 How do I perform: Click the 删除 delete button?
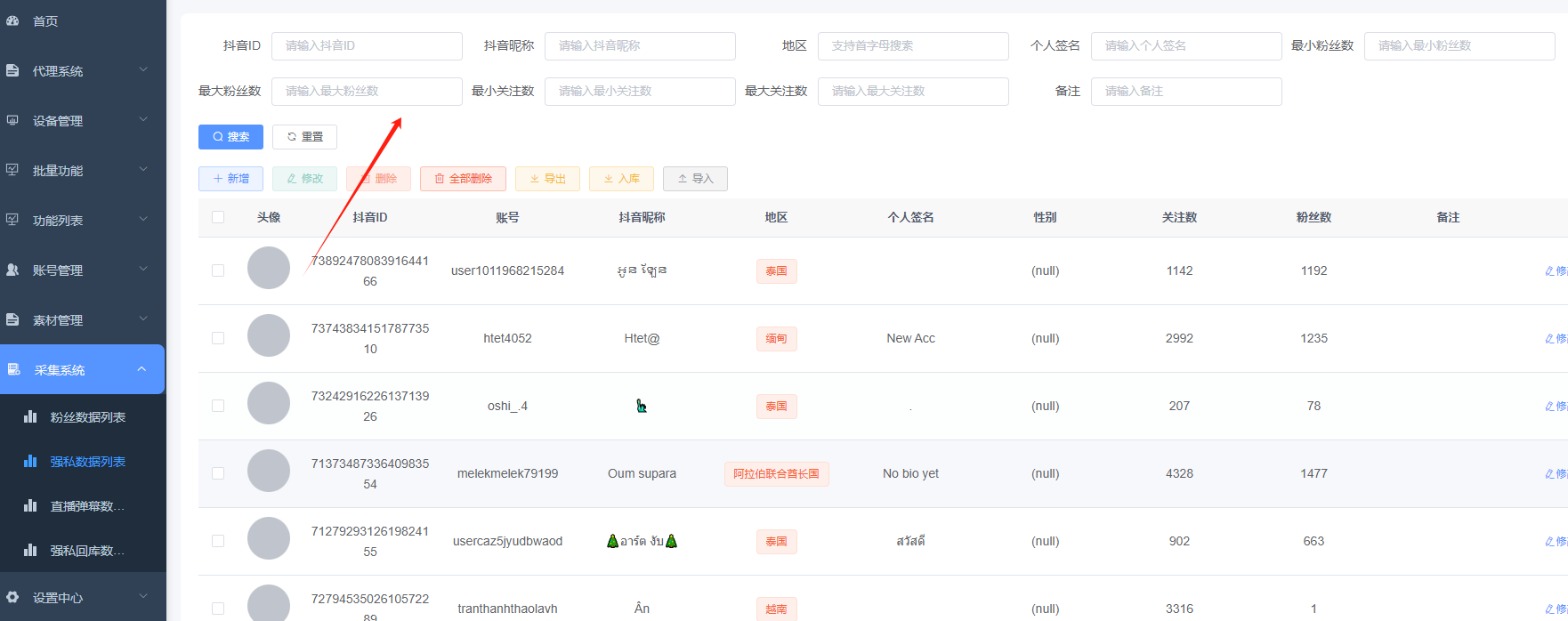click(378, 179)
